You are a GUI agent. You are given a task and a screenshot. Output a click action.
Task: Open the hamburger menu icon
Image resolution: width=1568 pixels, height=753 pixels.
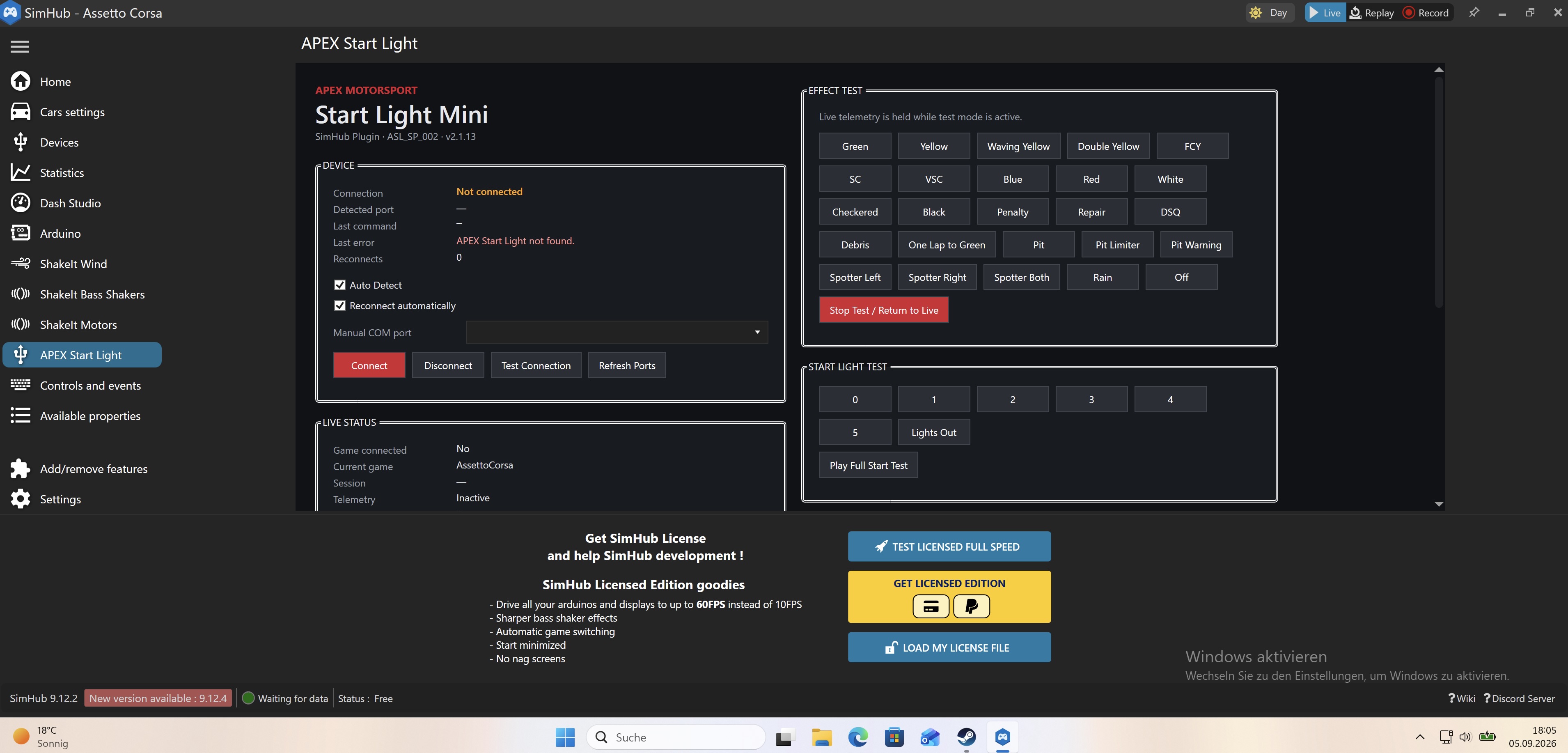[x=19, y=46]
